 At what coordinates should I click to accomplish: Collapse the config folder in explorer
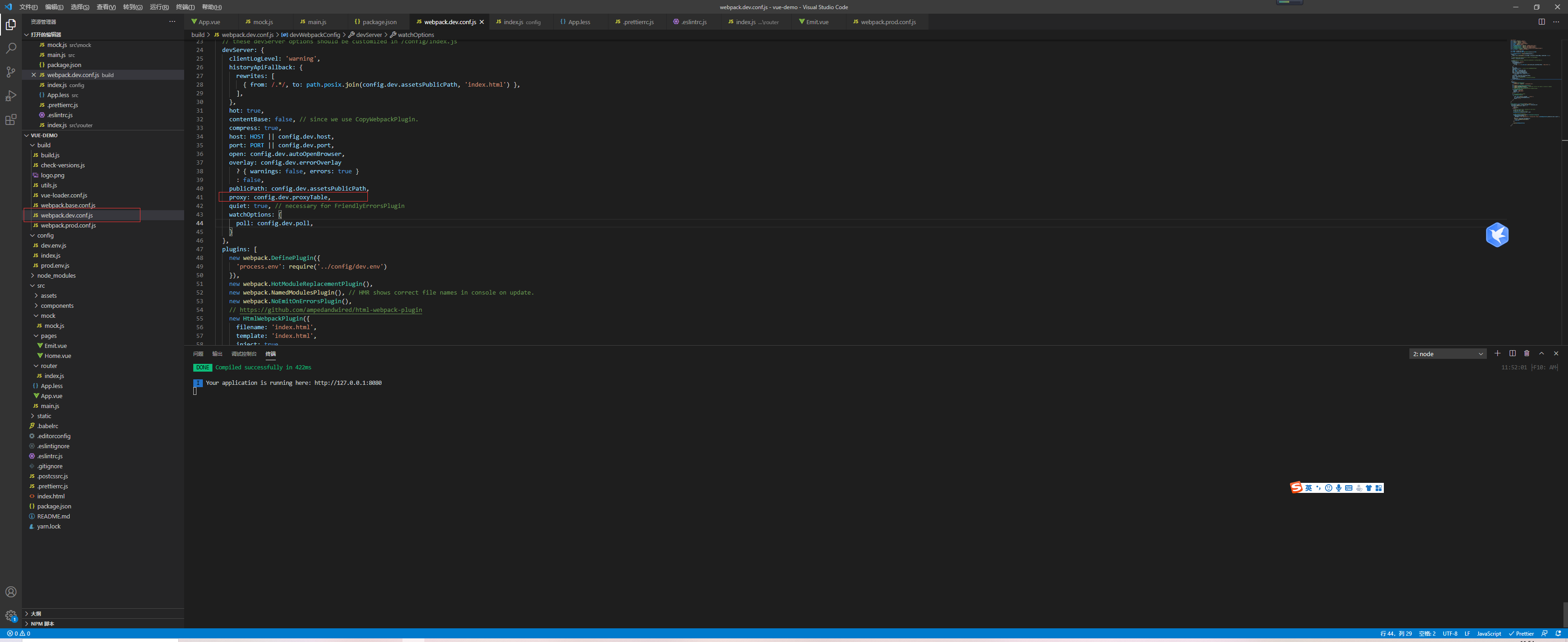coord(45,235)
